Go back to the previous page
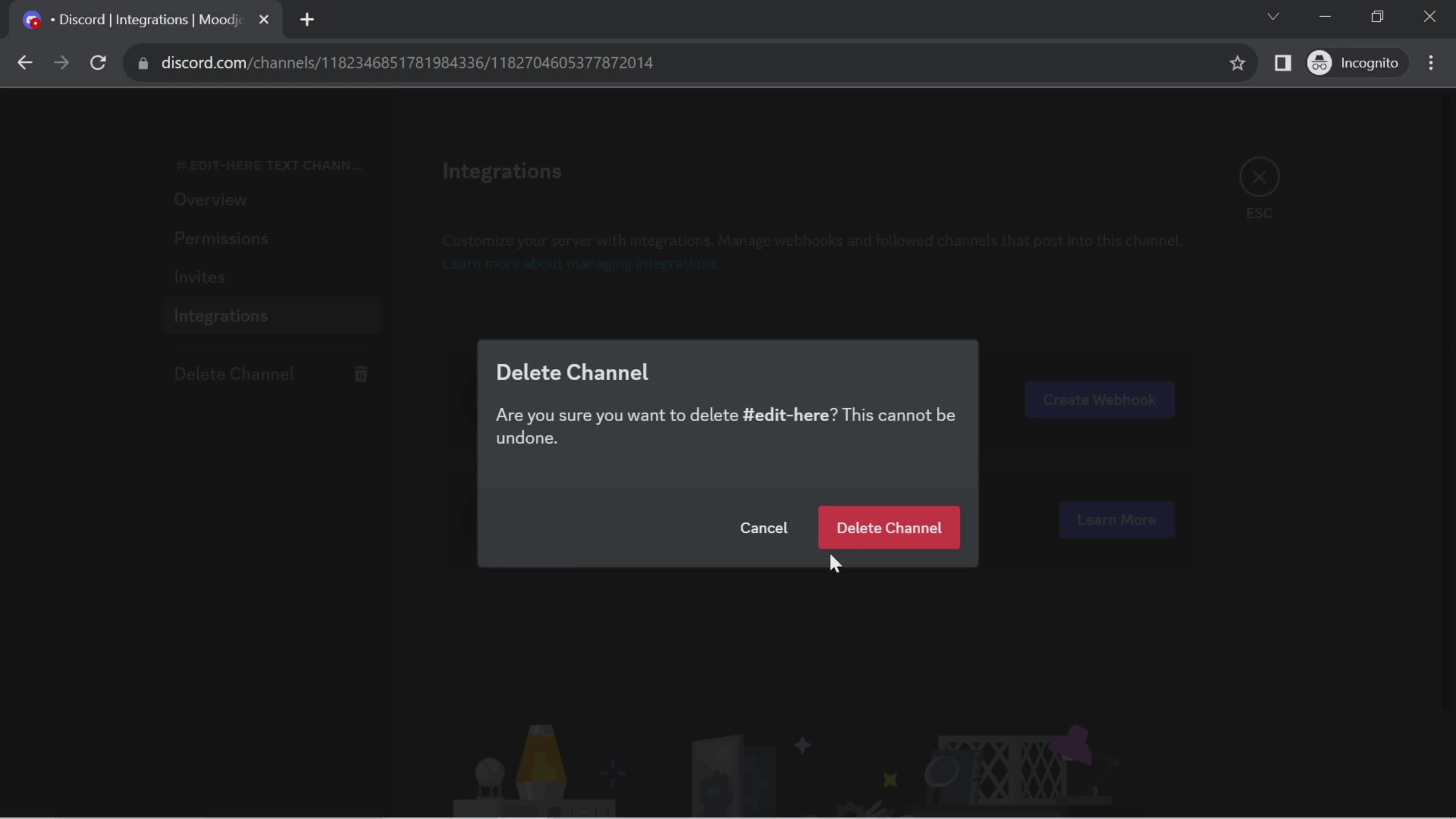1456x819 pixels. point(24,63)
